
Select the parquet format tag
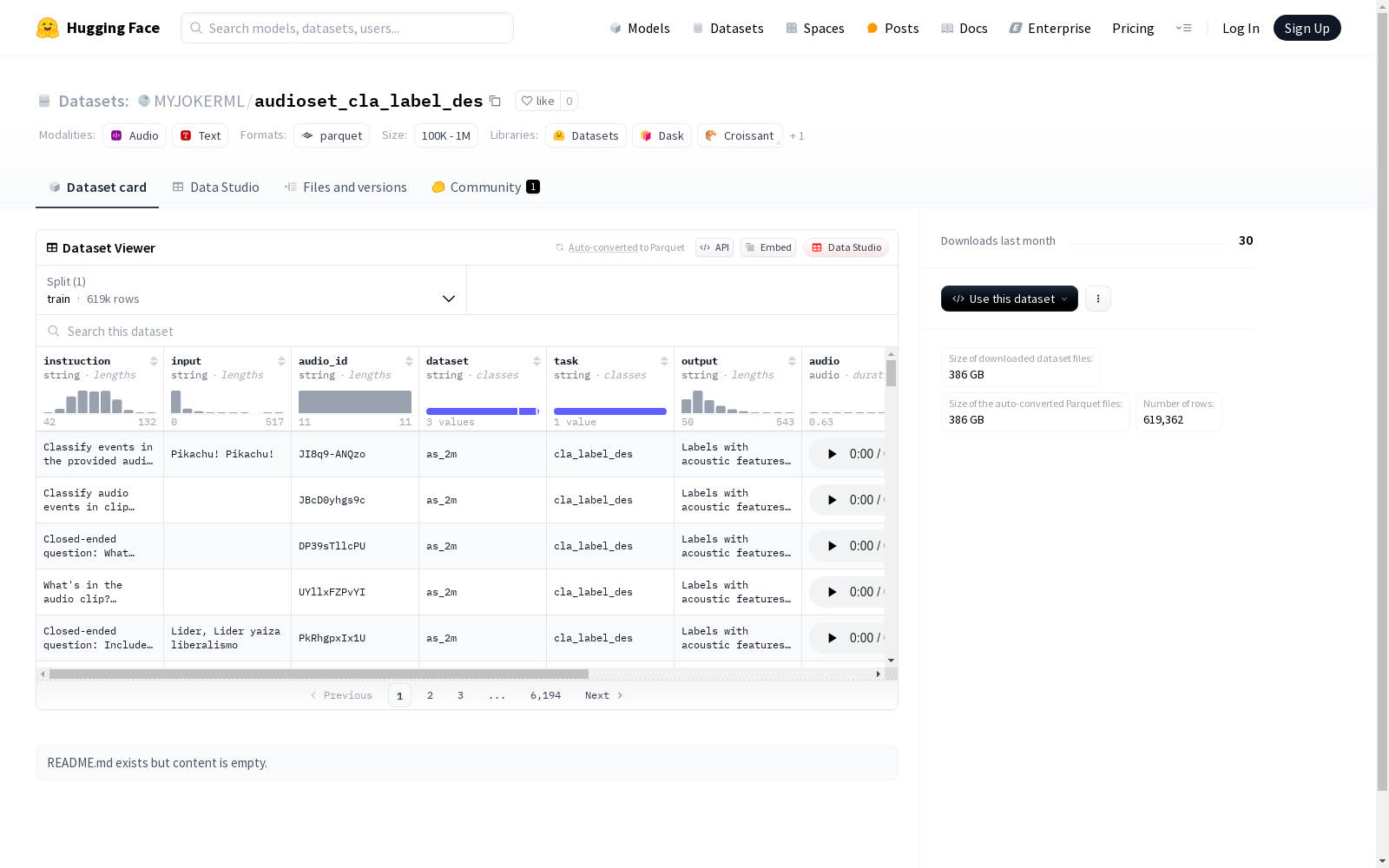click(332, 135)
